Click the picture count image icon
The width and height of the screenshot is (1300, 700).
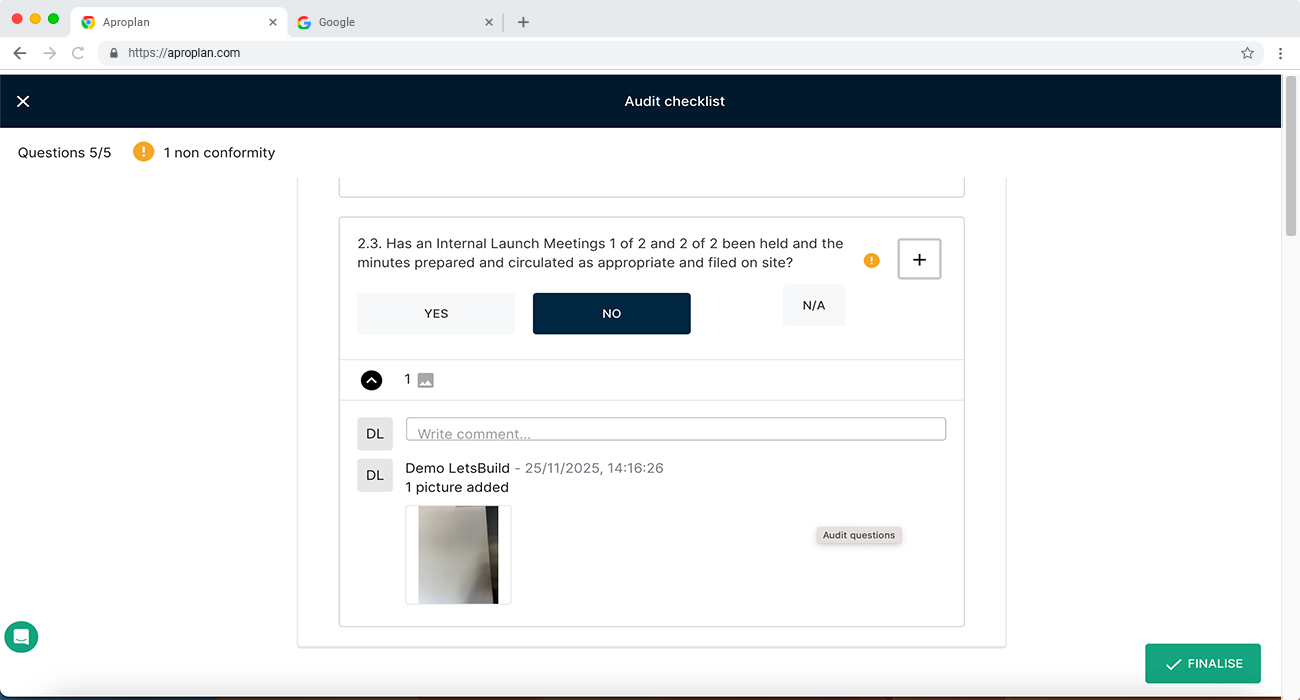(425, 380)
